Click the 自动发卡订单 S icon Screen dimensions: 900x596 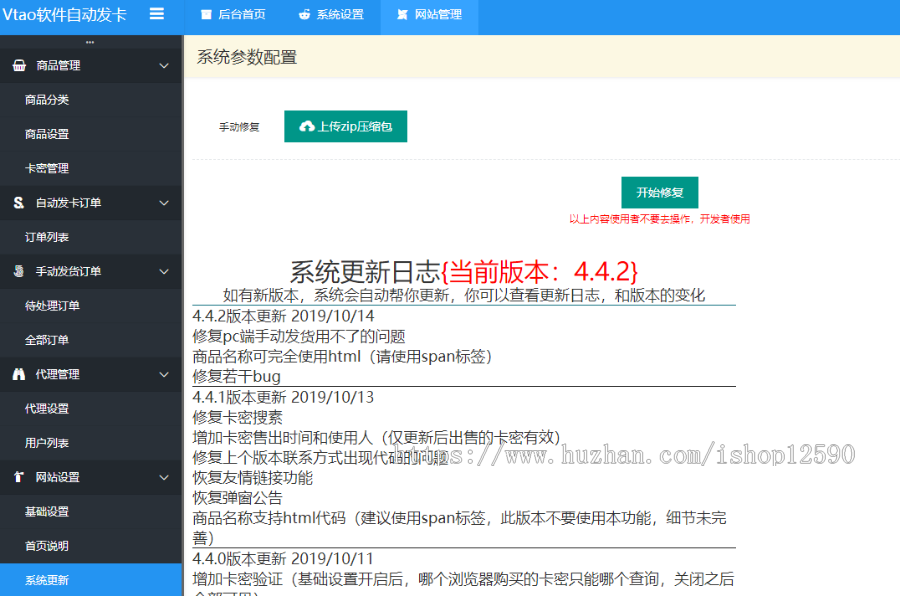click(x=19, y=203)
